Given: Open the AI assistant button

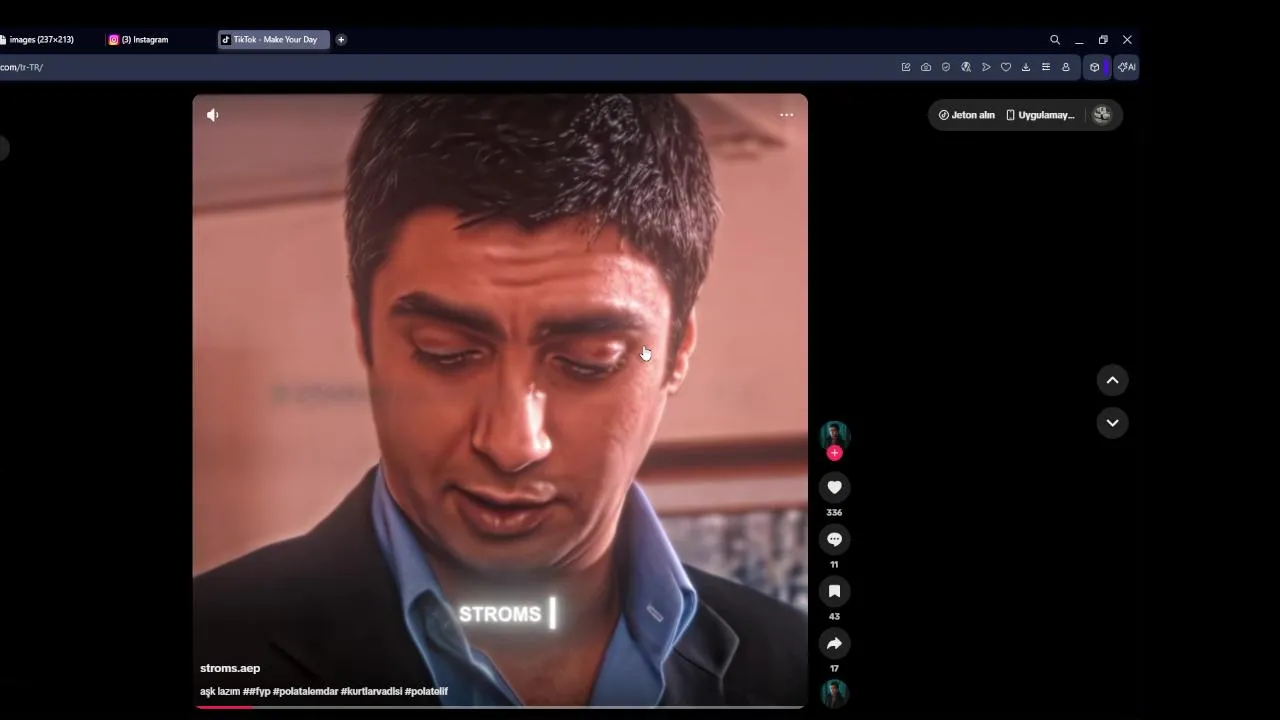Looking at the screenshot, I should pos(1127,67).
